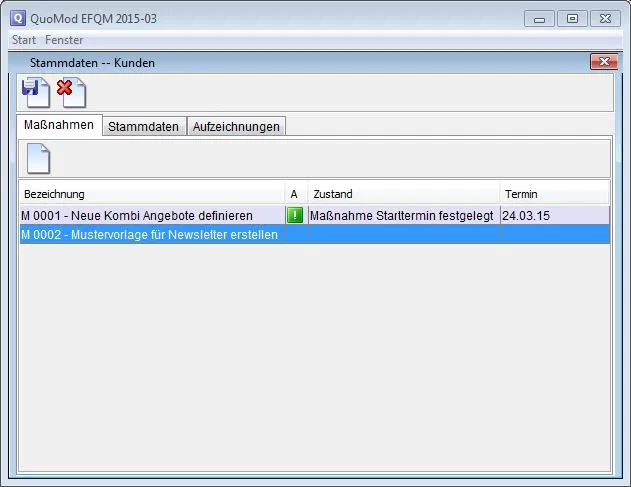Click the delete icon with red X
This screenshot has width=631, height=487.
click(70, 93)
